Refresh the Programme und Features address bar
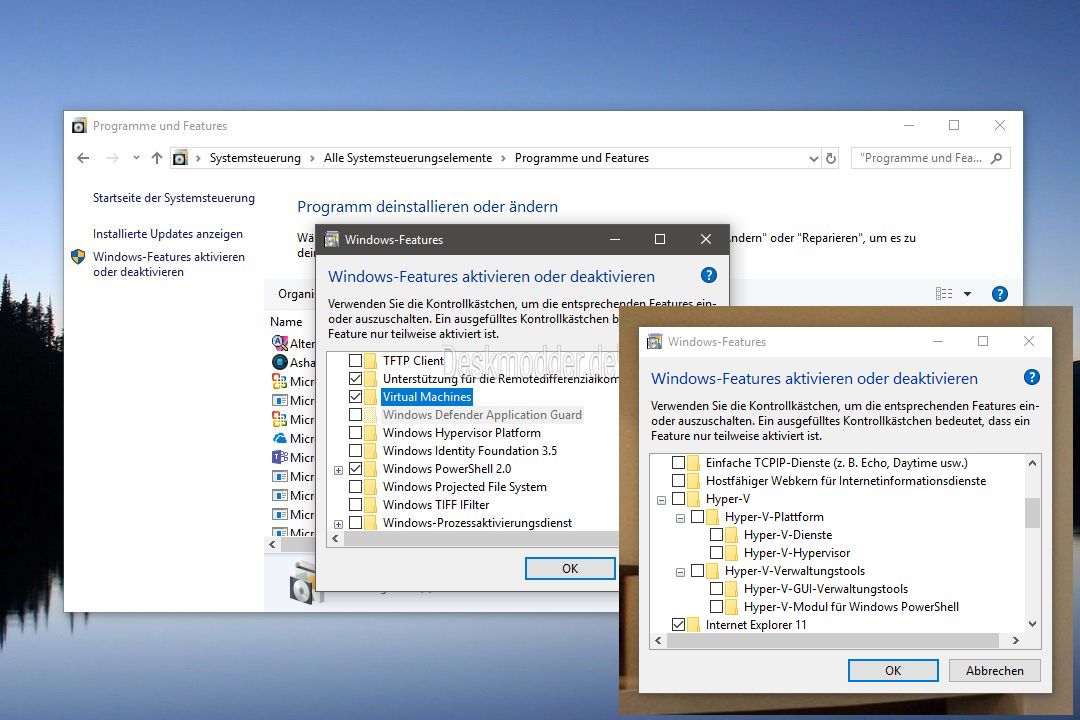 [x=831, y=158]
